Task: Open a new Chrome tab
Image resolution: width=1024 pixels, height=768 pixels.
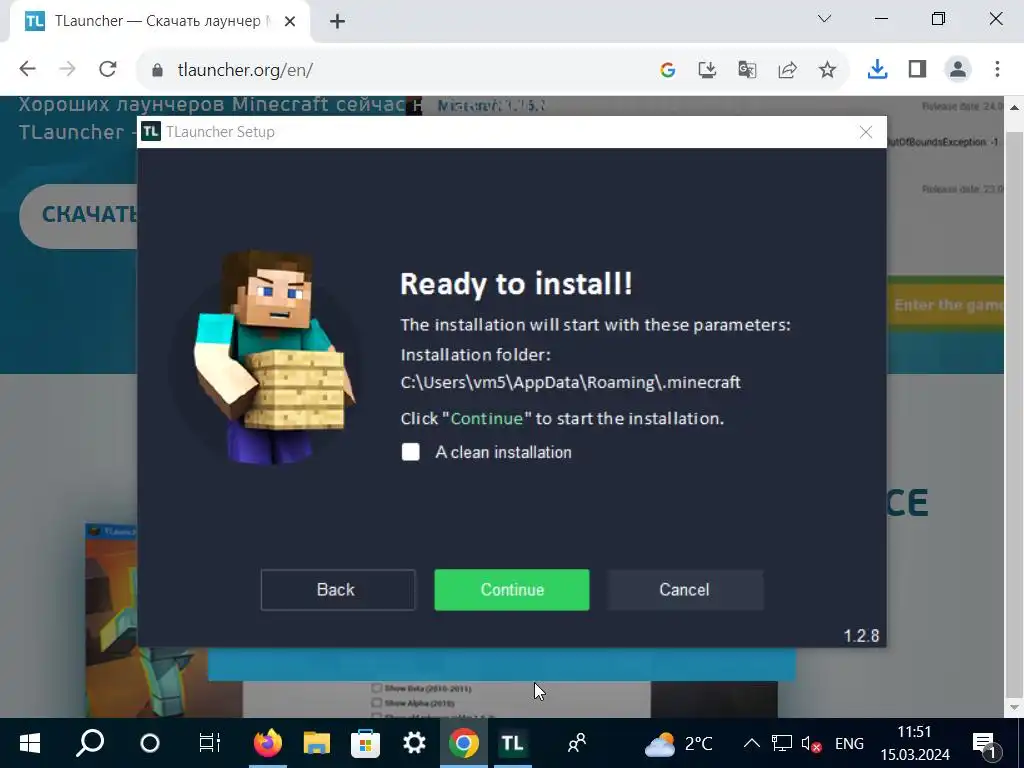Action: pyautogui.click(x=337, y=22)
